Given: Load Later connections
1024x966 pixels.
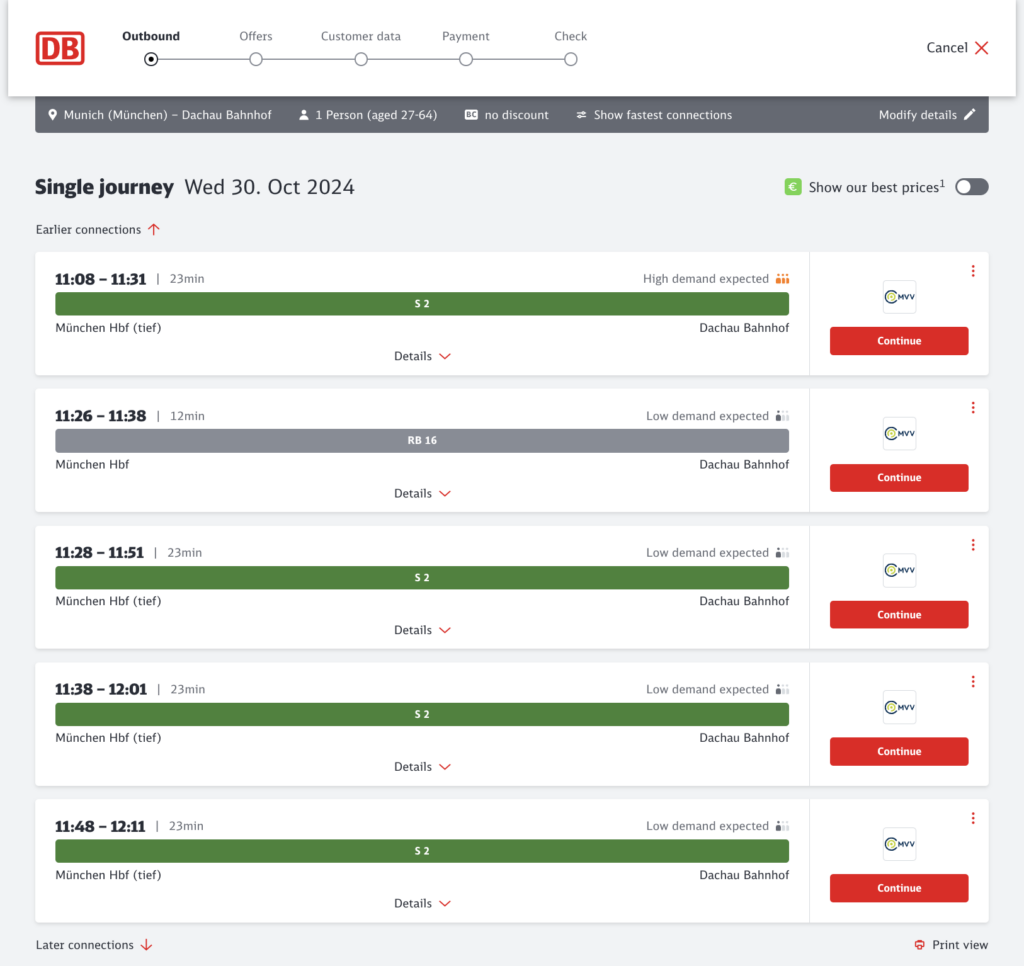Looking at the screenshot, I should pyautogui.click(x=94, y=945).
